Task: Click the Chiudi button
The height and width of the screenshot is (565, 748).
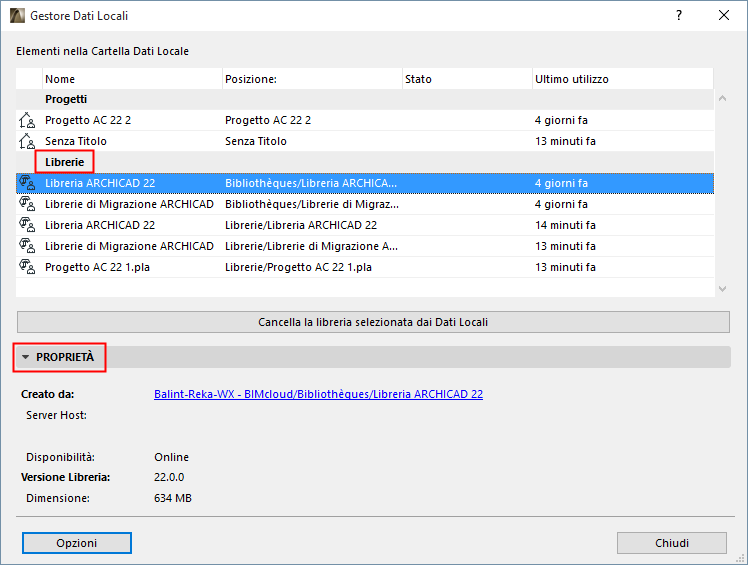Action: click(672, 543)
